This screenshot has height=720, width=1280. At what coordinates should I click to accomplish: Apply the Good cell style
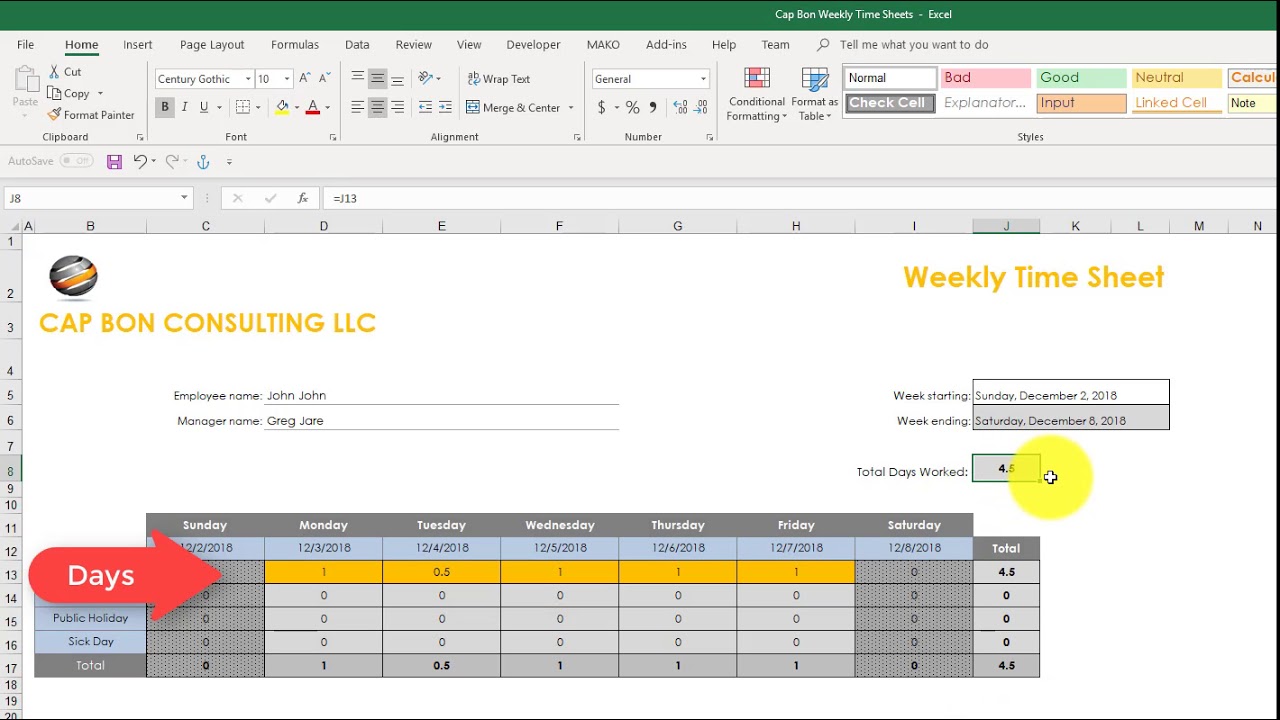(1081, 78)
